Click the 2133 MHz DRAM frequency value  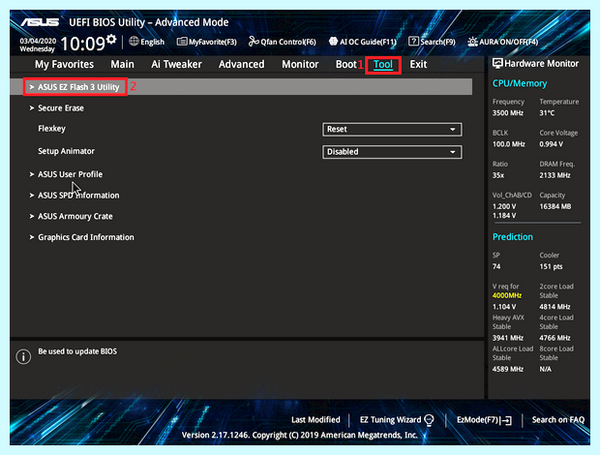(x=555, y=175)
